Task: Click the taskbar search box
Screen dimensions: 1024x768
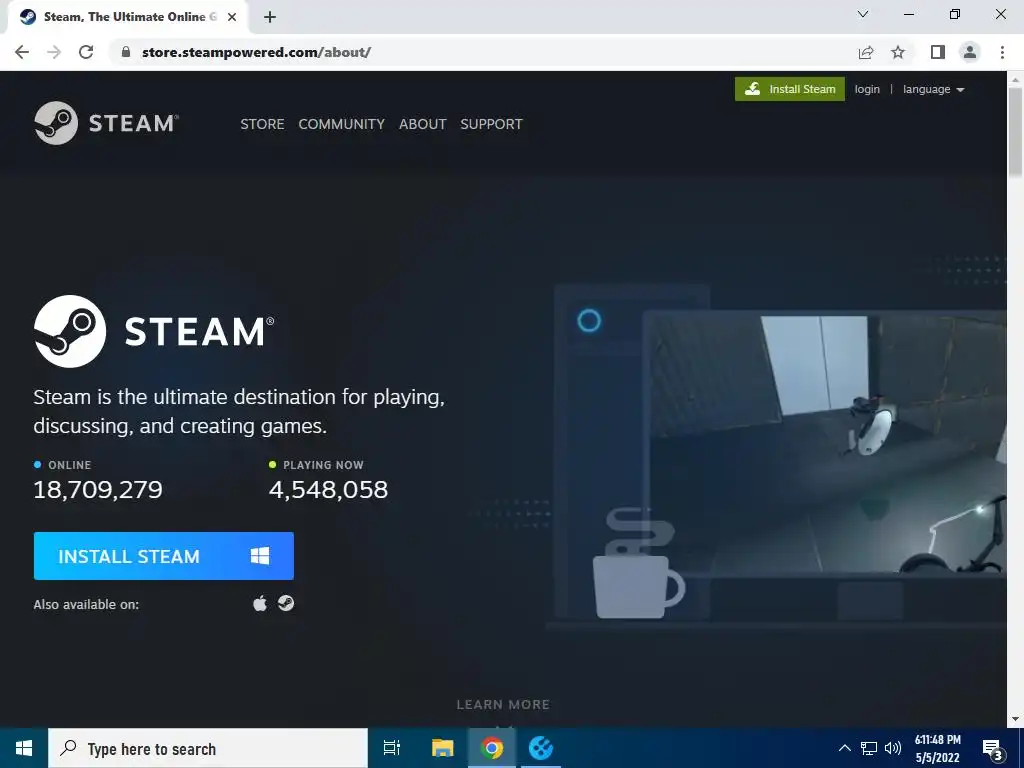Action: point(208,748)
